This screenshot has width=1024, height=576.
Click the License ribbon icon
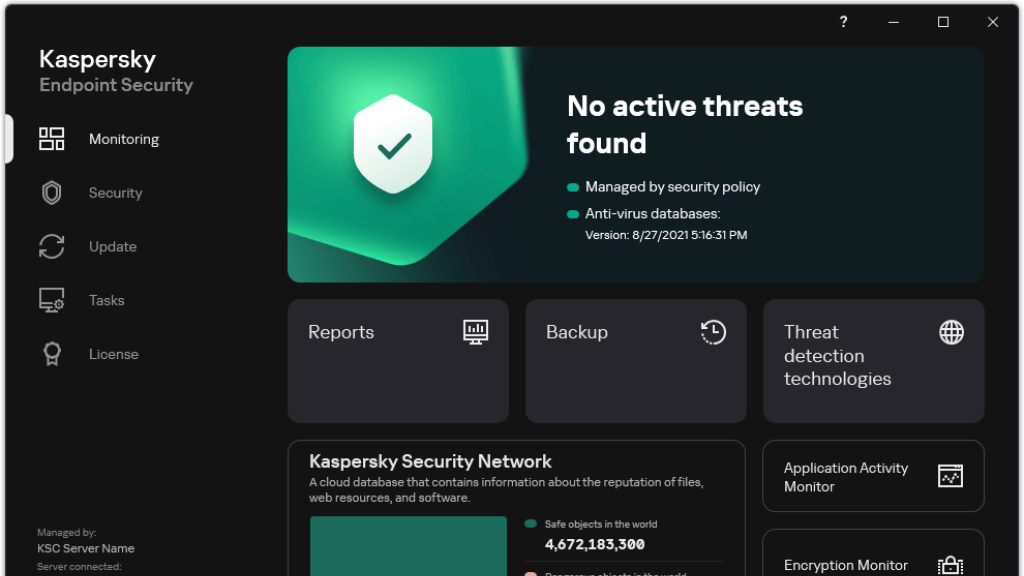[52, 354]
